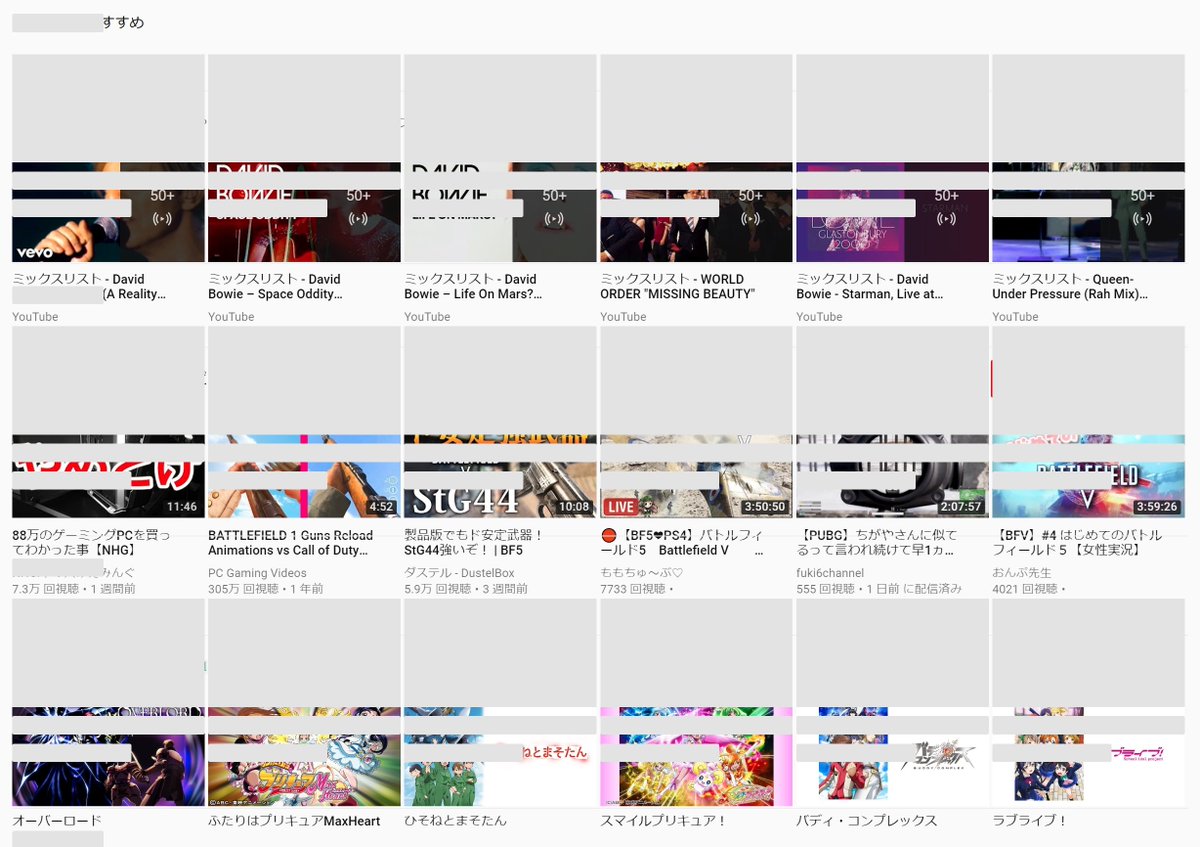Click the 3:50:50 duration badge
1200x847 pixels.
coord(764,507)
